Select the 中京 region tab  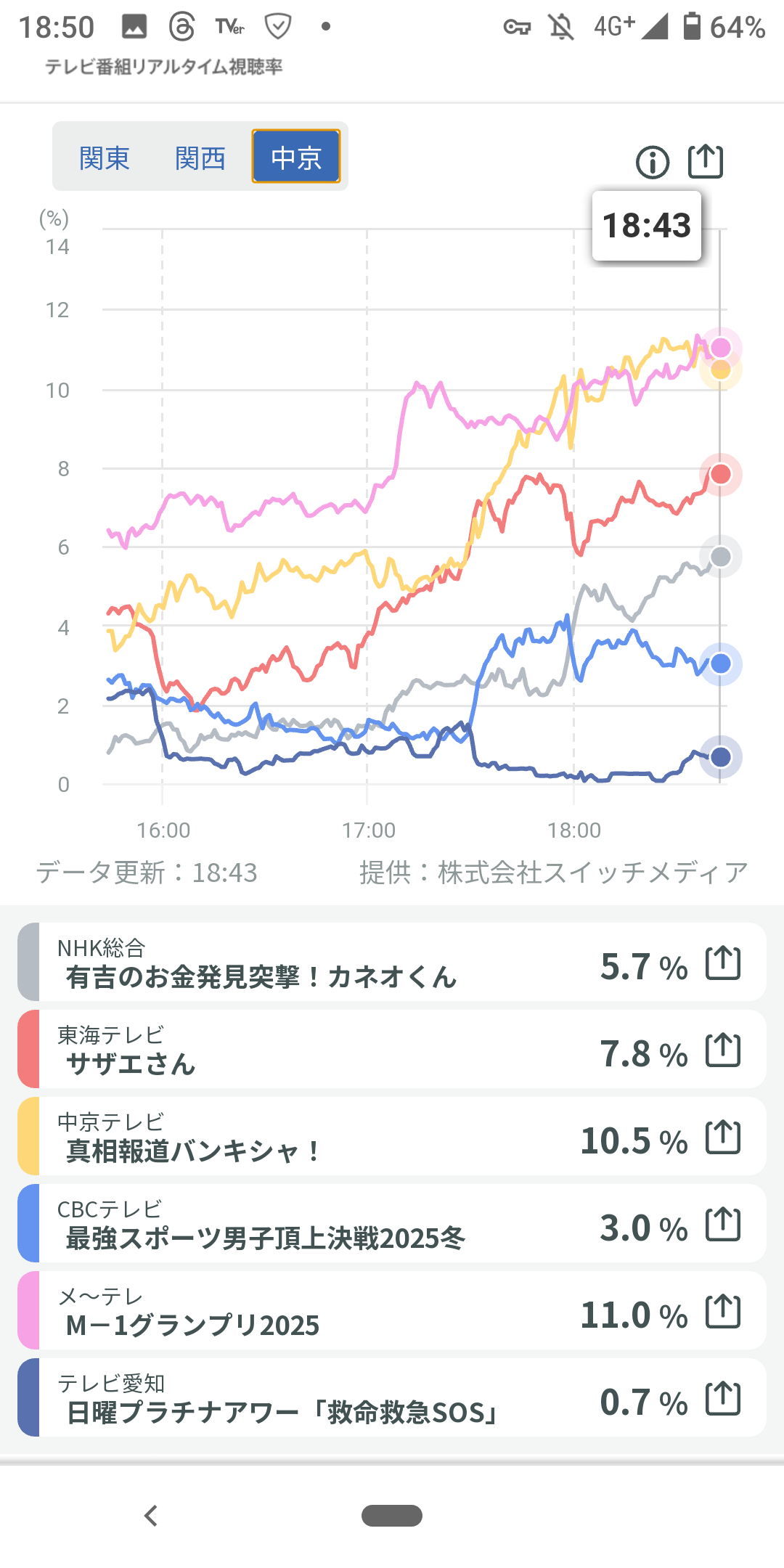tap(296, 157)
